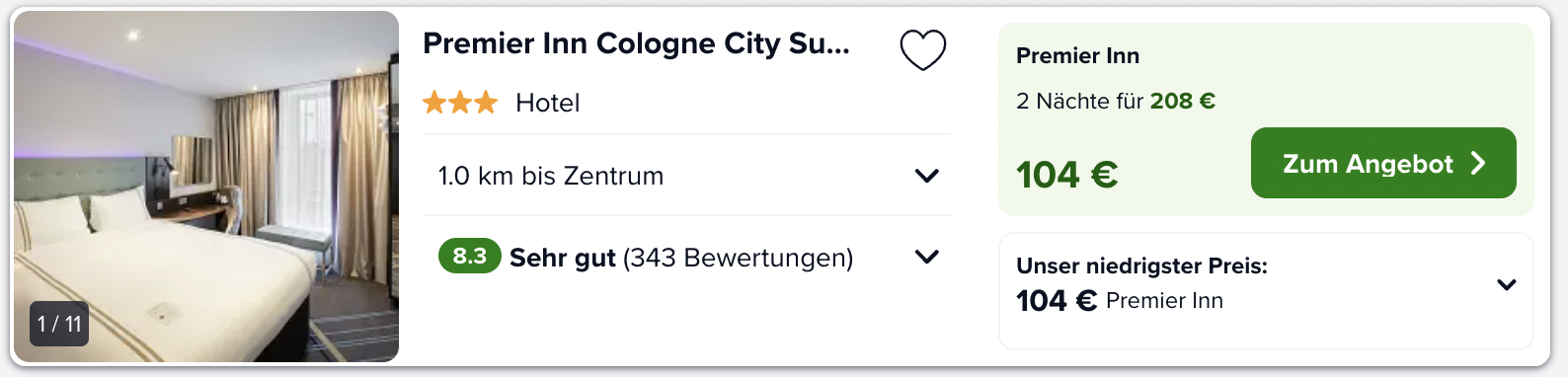The height and width of the screenshot is (377, 1568).
Task: Select the Unser niedrigster Preis panel
Action: 1267,291
